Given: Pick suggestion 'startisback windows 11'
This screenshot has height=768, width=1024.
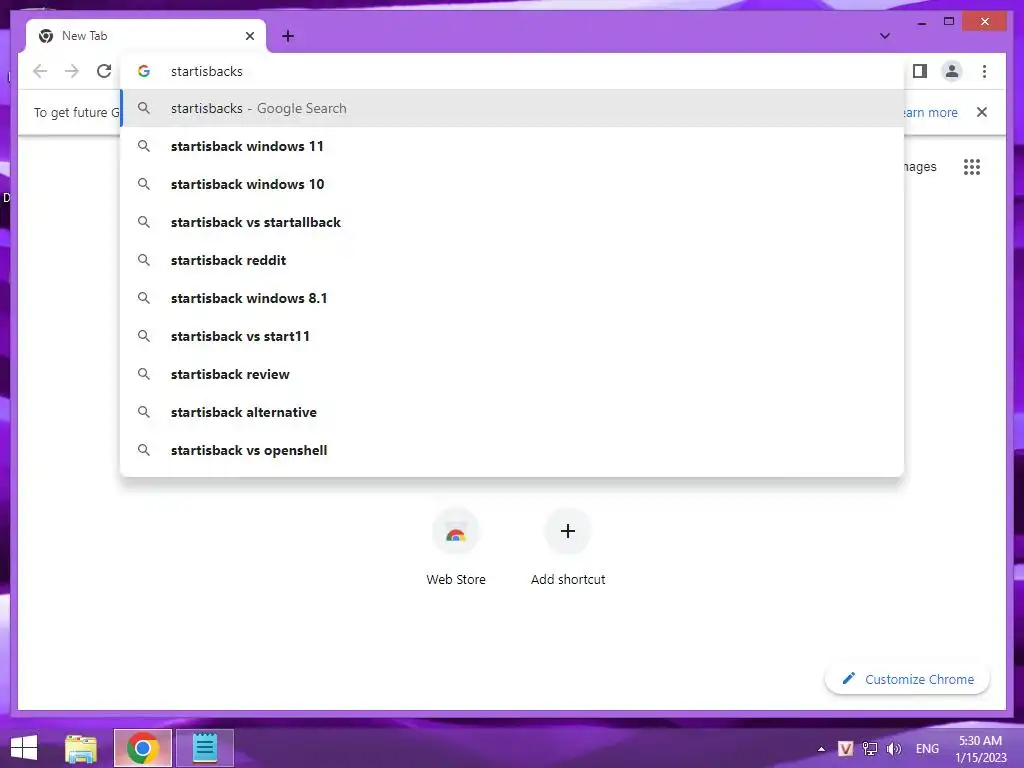Looking at the screenshot, I should tap(513, 146).
